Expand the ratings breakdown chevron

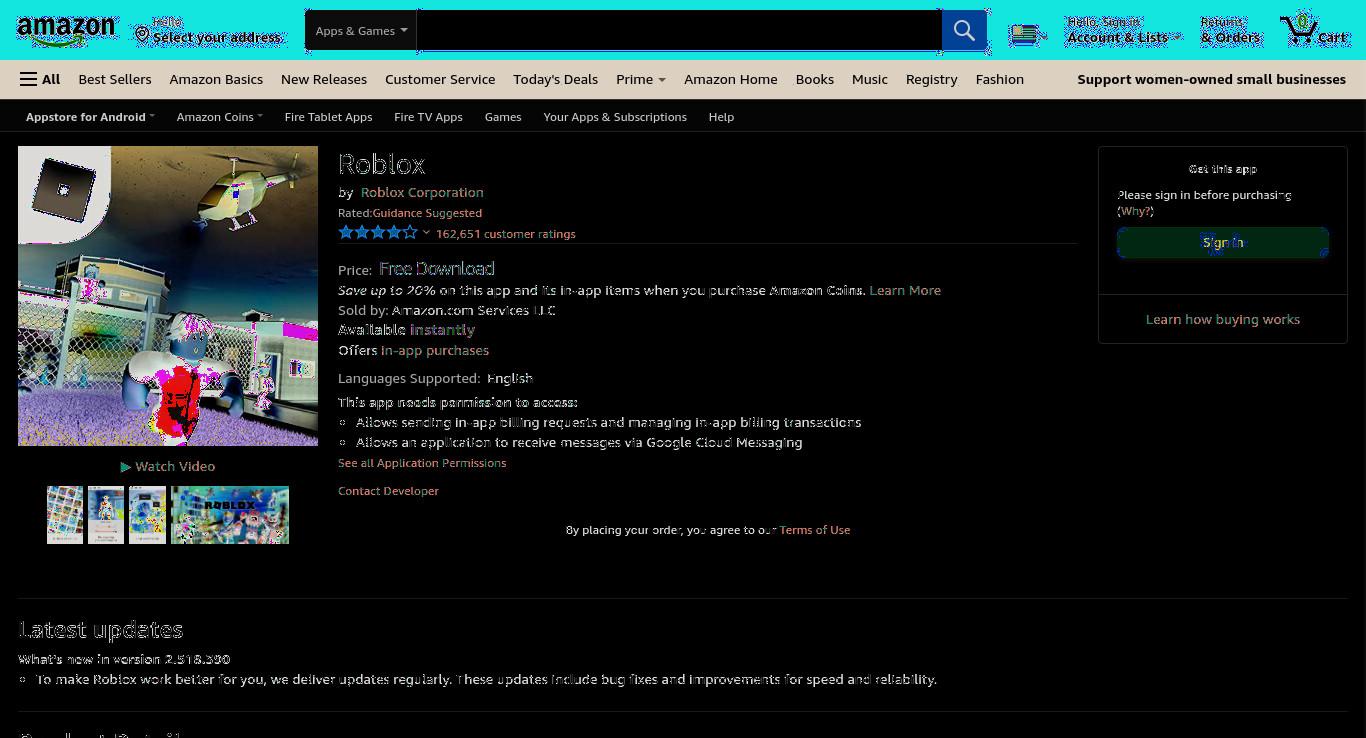tap(426, 234)
